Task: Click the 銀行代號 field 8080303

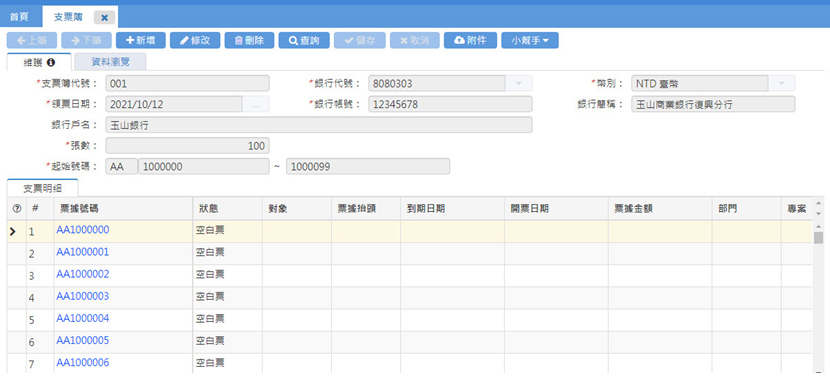Action: coord(437,84)
